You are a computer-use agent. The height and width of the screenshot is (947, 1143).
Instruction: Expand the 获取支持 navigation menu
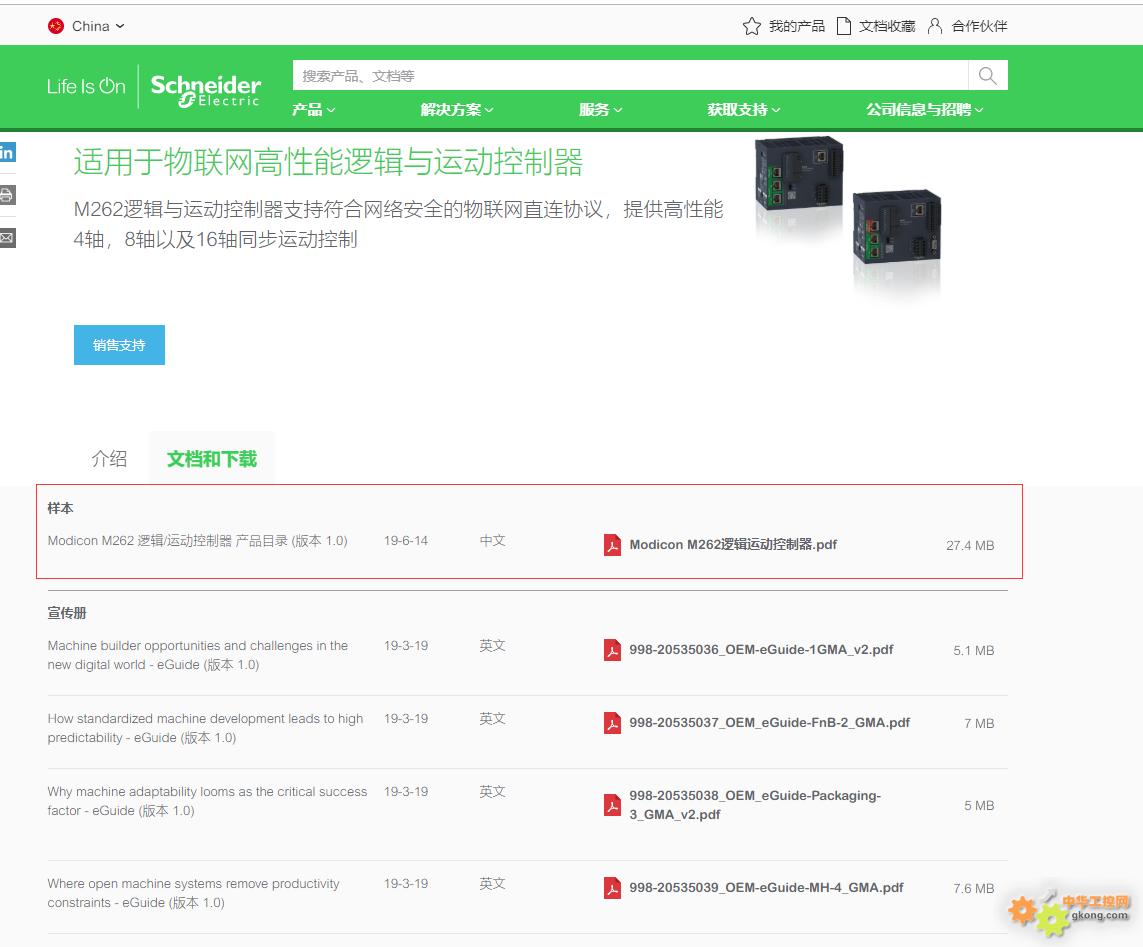pos(744,109)
